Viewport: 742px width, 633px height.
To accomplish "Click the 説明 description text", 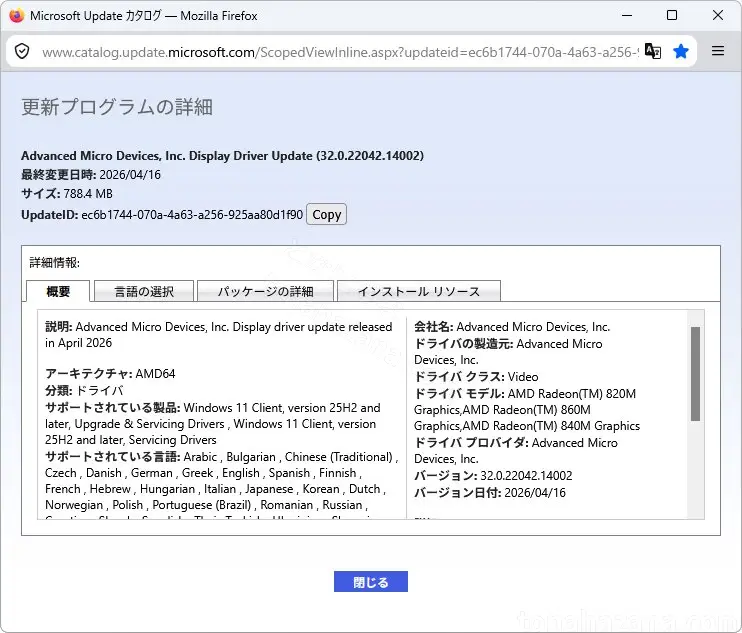I will coord(219,335).
